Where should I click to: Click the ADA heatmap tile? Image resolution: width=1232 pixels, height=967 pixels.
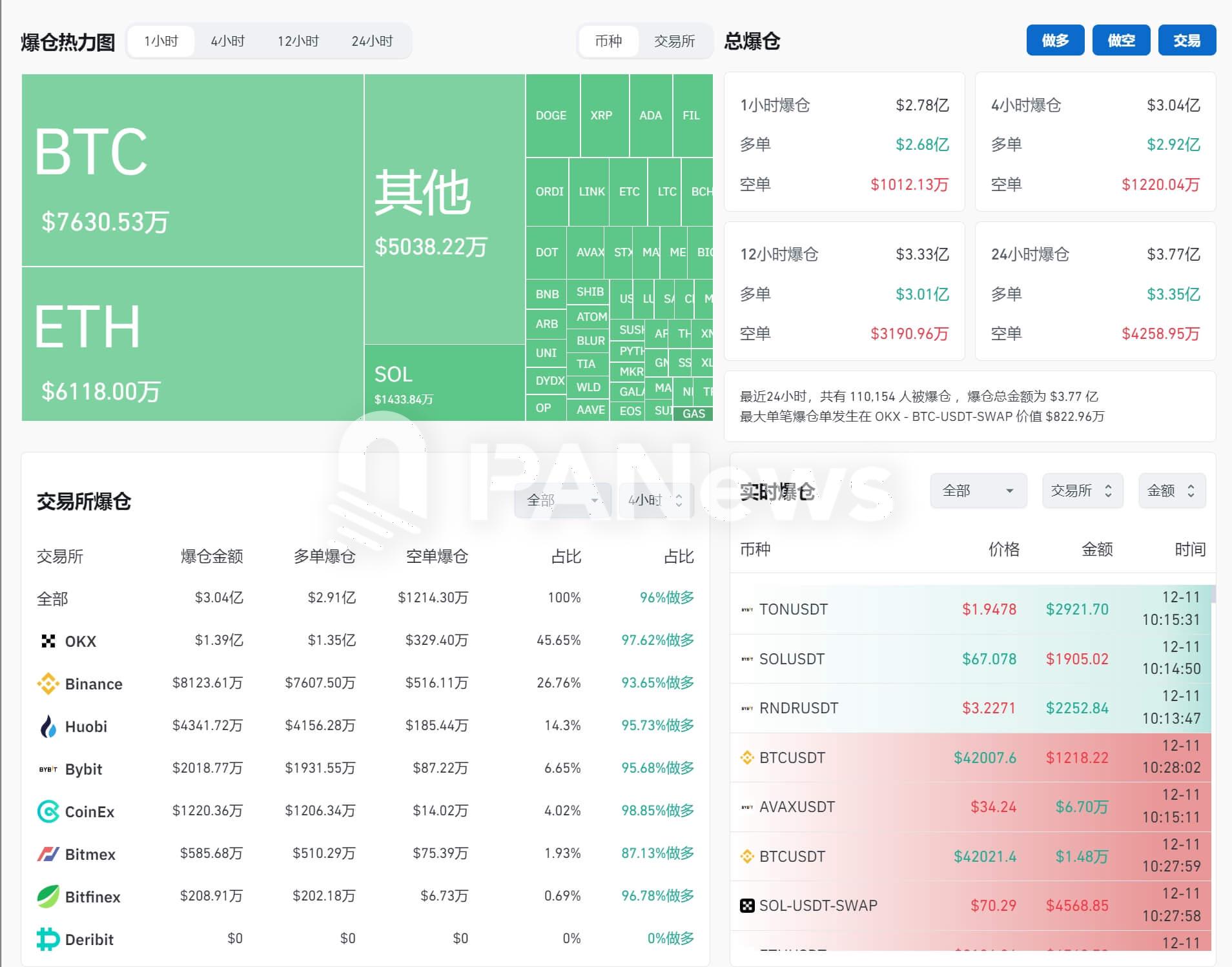coord(651,116)
